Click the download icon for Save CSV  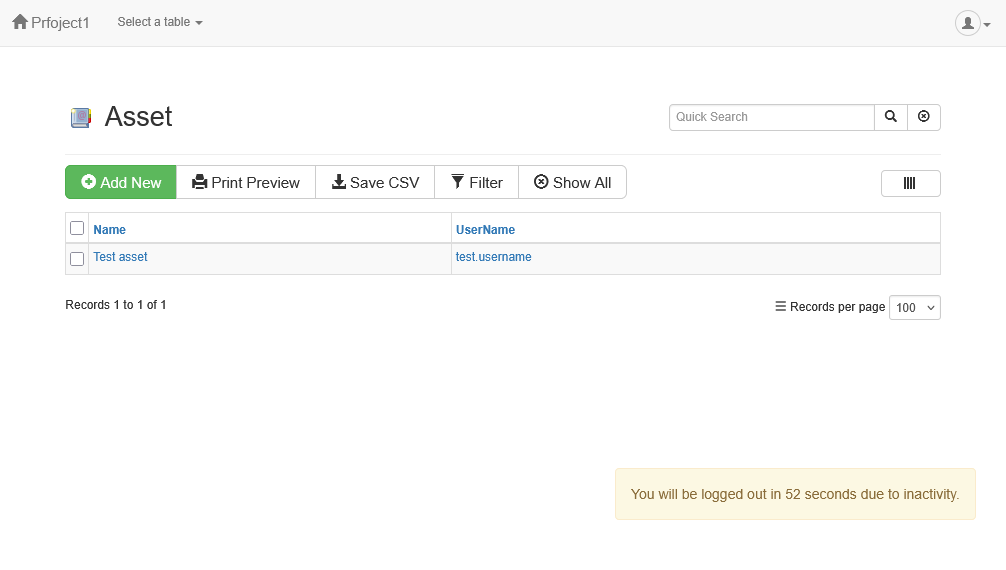pyautogui.click(x=339, y=182)
